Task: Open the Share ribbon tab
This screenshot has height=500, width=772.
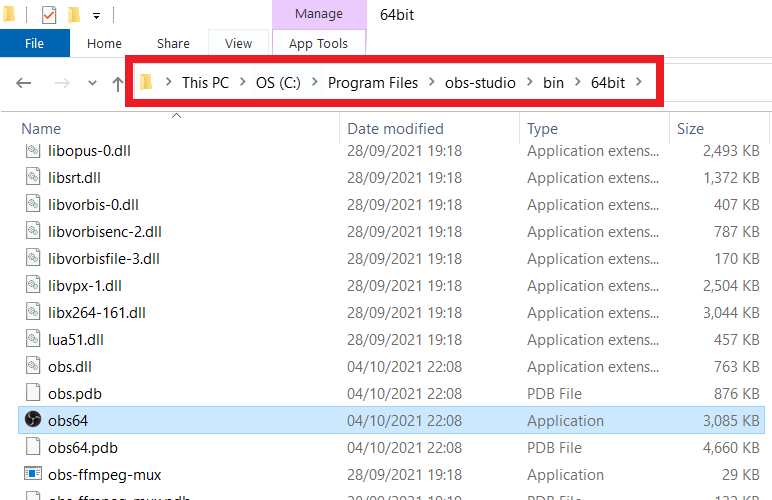Action: point(173,43)
